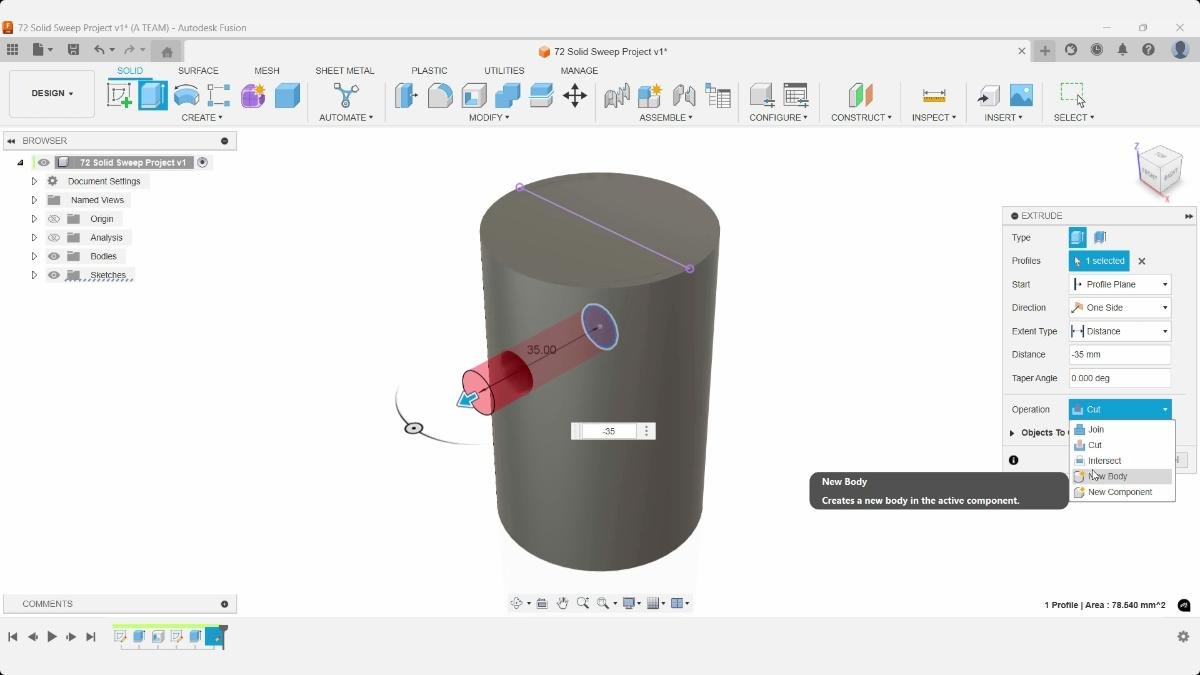Click the Extrude tool in toolbar
Image resolution: width=1200 pixels, height=675 pixels.
153,95
